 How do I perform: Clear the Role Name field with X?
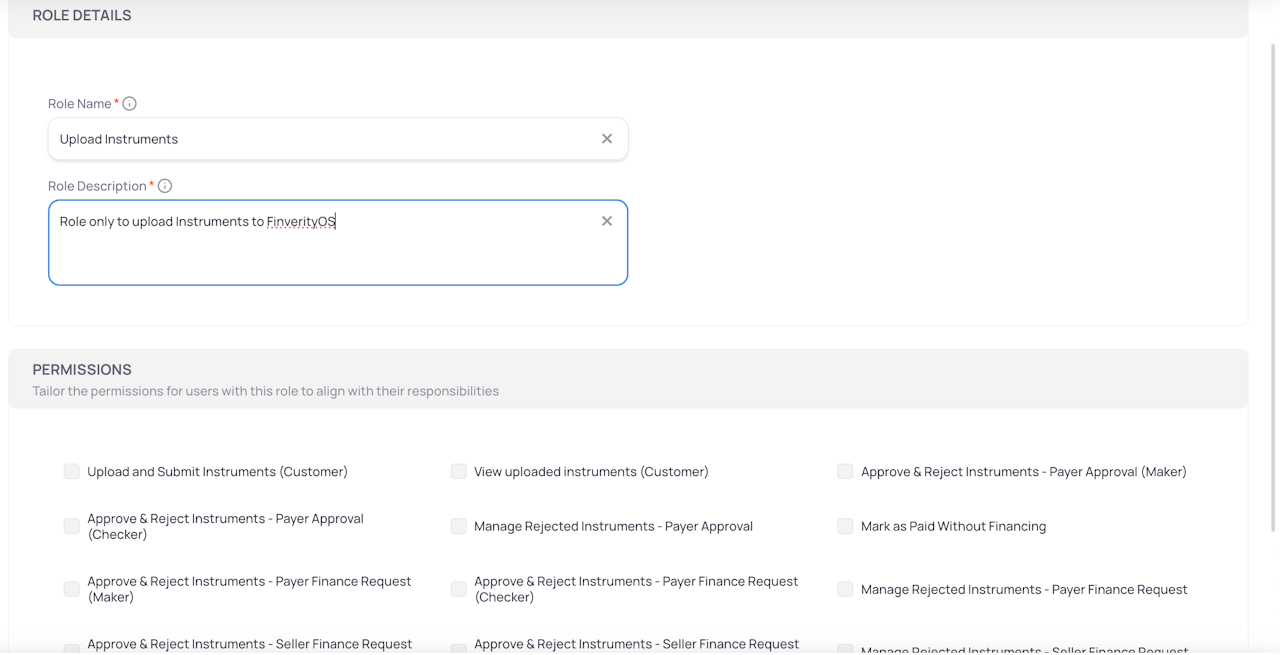point(607,139)
